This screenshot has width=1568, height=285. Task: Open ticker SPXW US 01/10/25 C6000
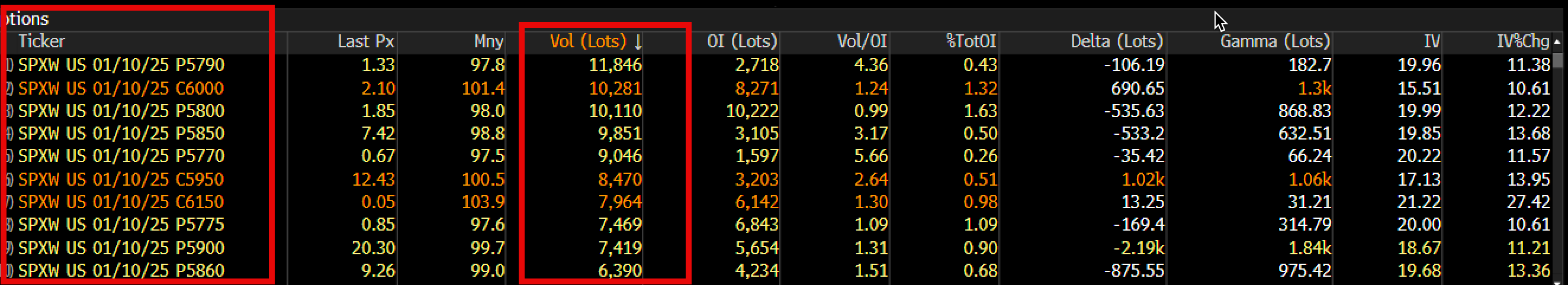tap(121, 88)
